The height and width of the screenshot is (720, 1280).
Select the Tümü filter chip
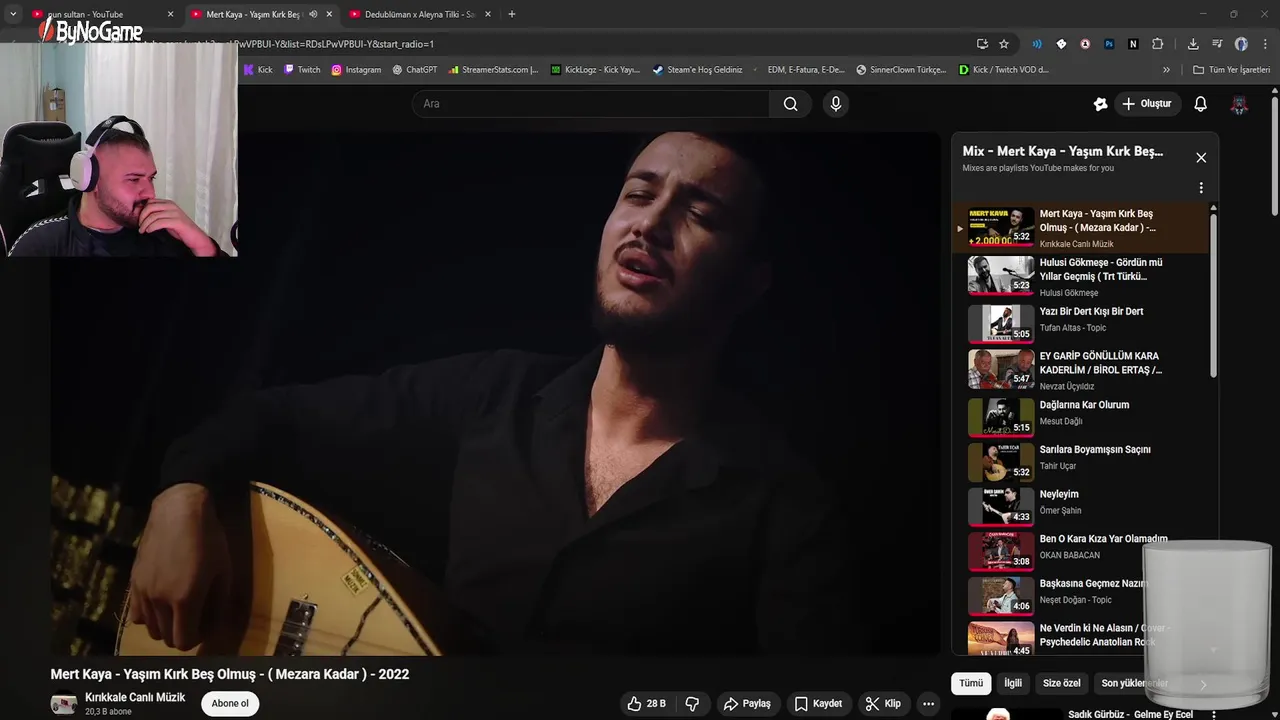971,683
